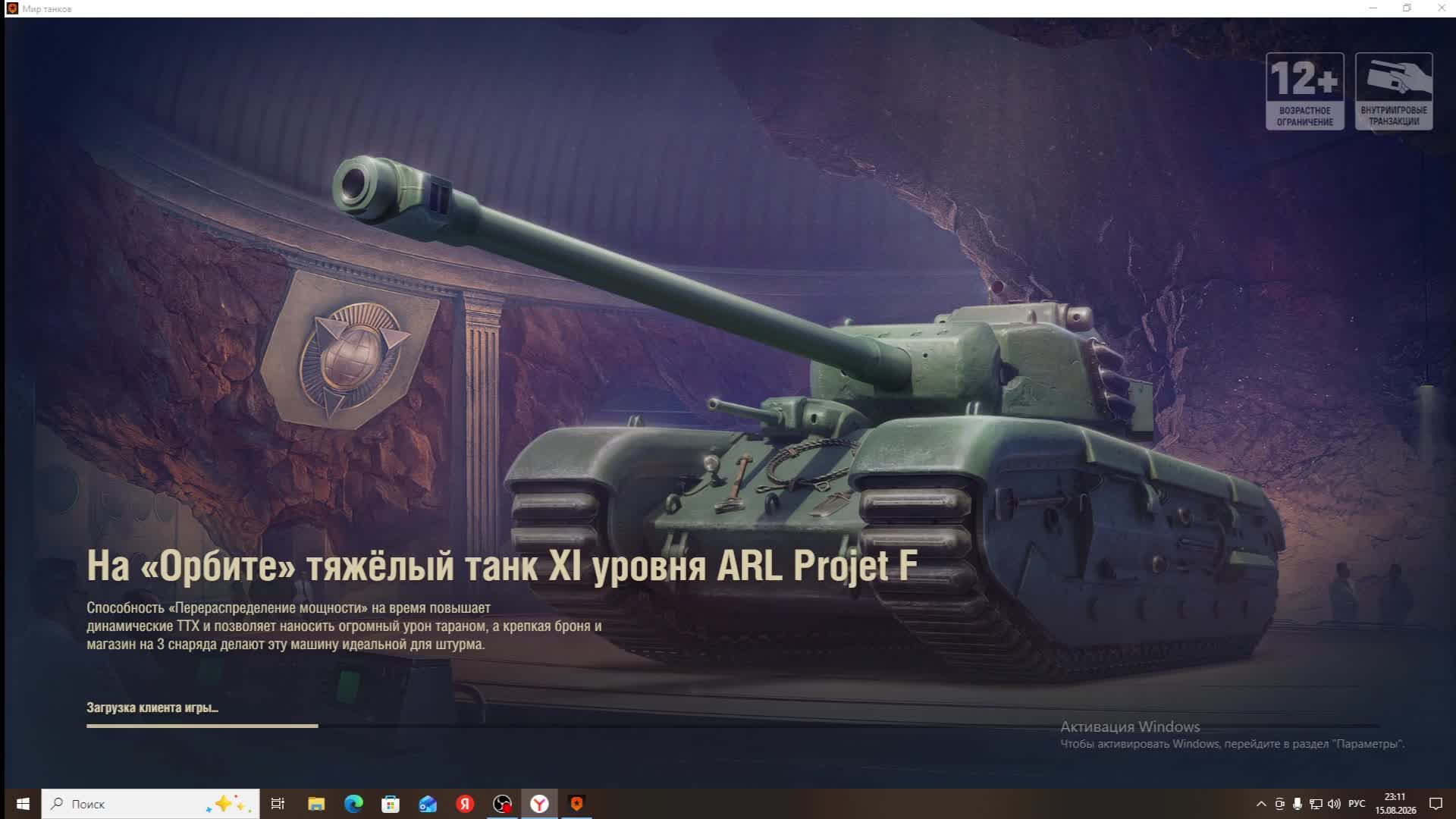The width and height of the screenshot is (1456, 819).
Task: Click the Meet Now tray icon
Action: click(x=1280, y=804)
